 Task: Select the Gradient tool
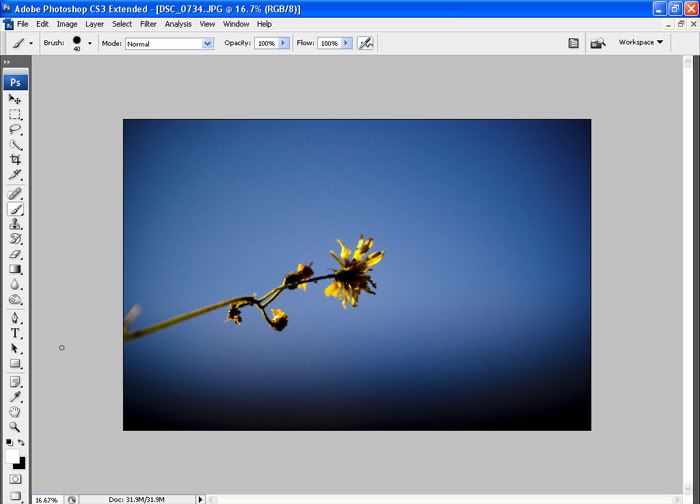[15, 269]
